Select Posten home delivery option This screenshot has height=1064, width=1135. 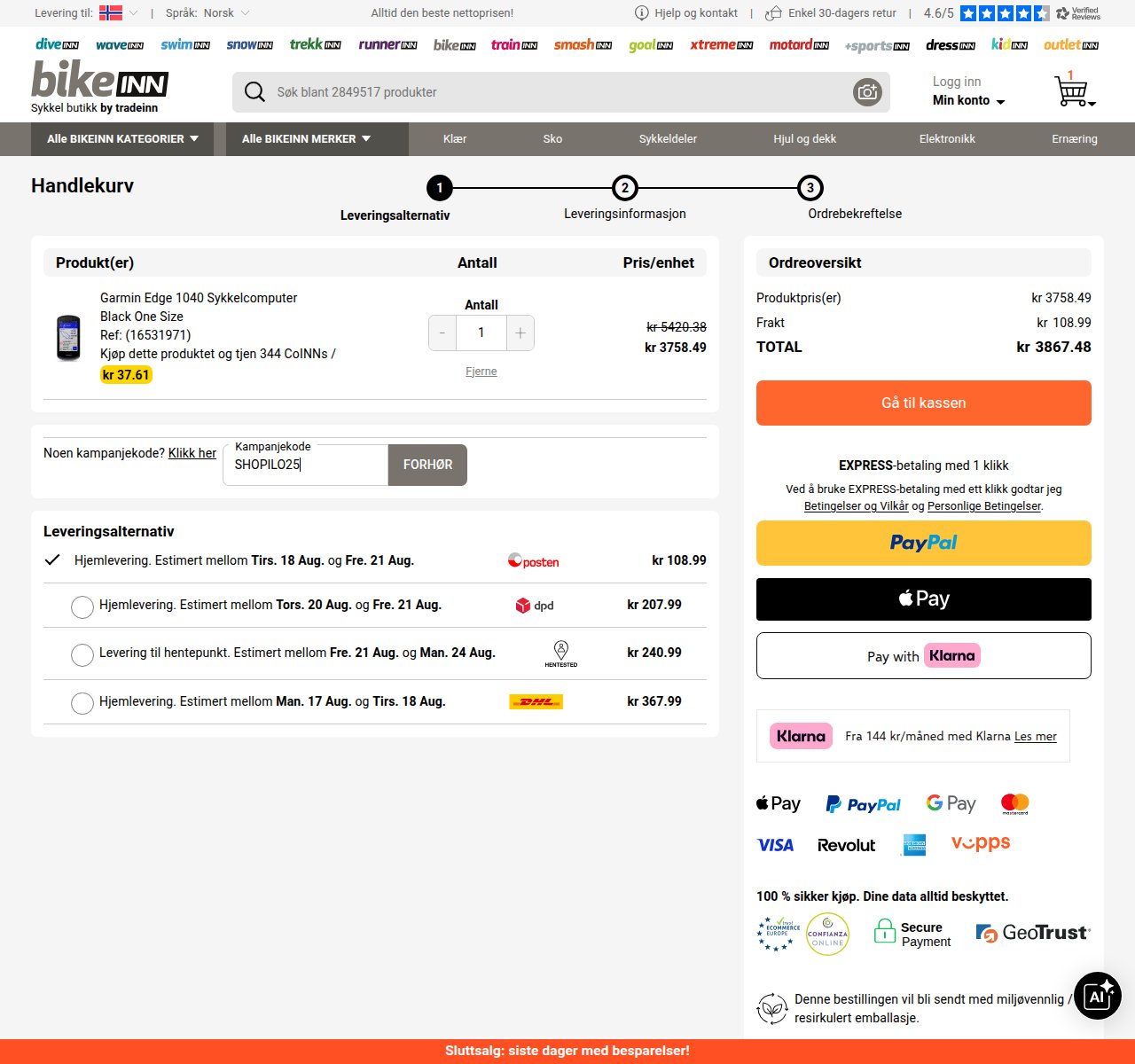(375, 560)
